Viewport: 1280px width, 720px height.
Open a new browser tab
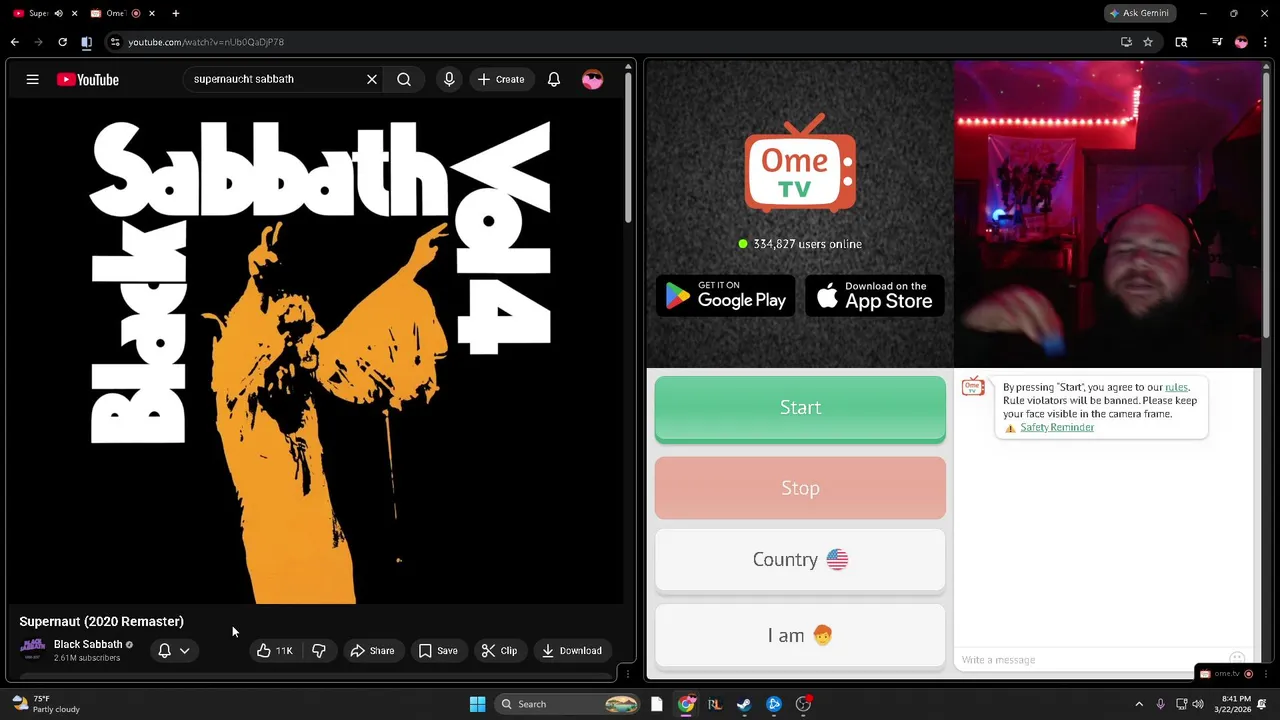176,13
